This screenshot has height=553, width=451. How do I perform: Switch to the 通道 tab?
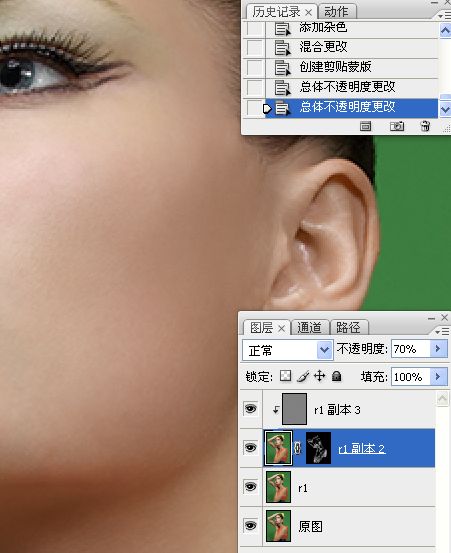tap(309, 328)
